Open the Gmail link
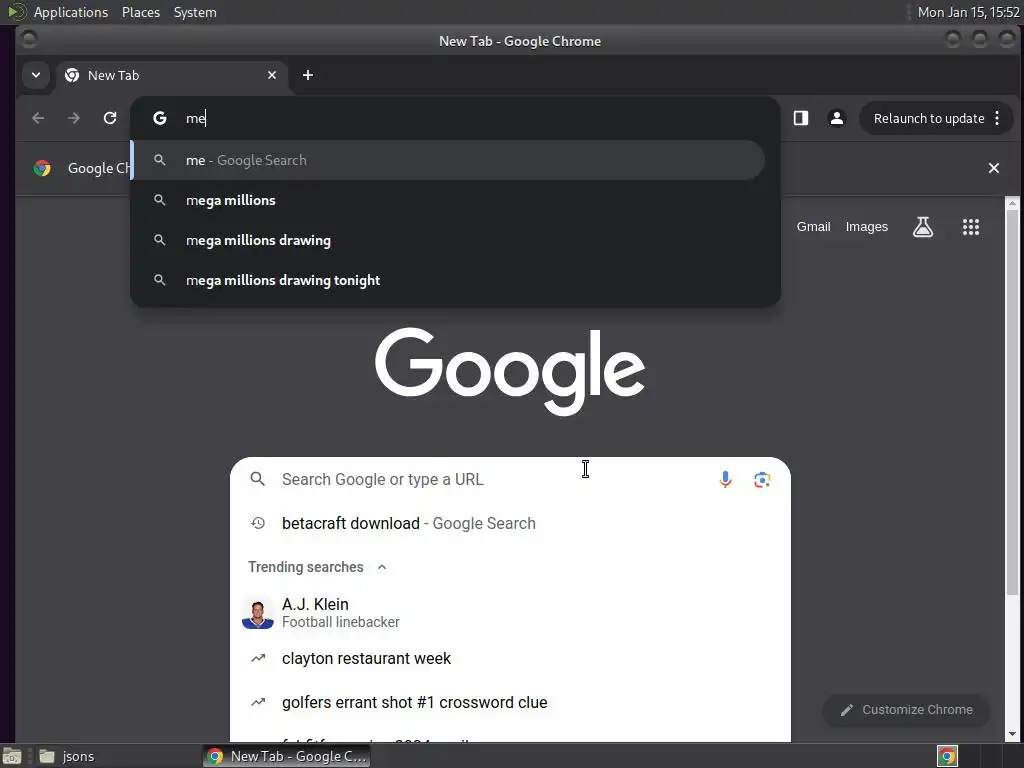 coord(813,227)
